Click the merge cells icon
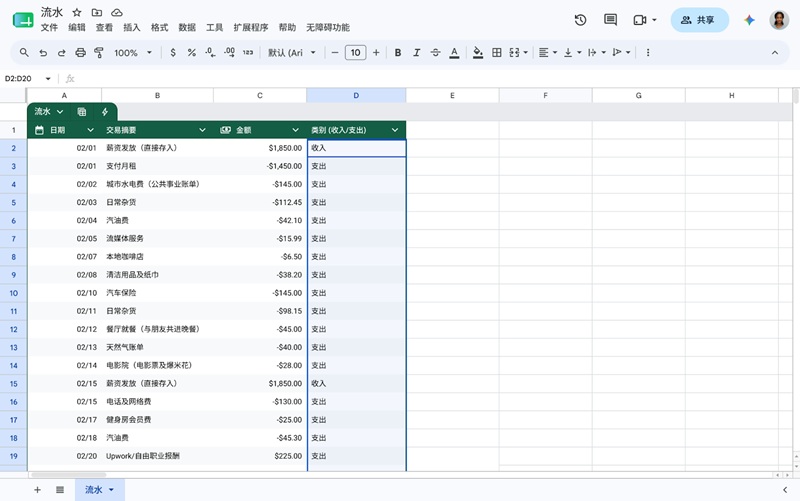Image resolution: width=800 pixels, height=501 pixels. click(x=514, y=53)
